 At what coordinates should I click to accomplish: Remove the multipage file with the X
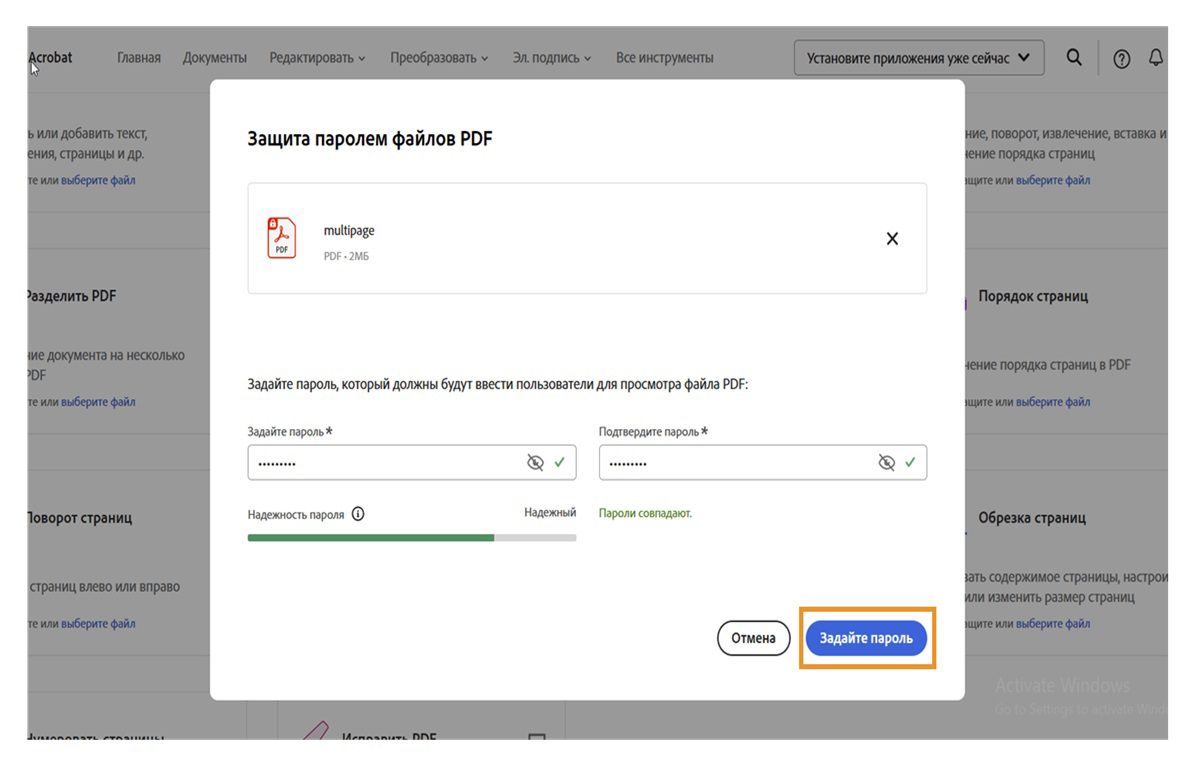coord(891,238)
